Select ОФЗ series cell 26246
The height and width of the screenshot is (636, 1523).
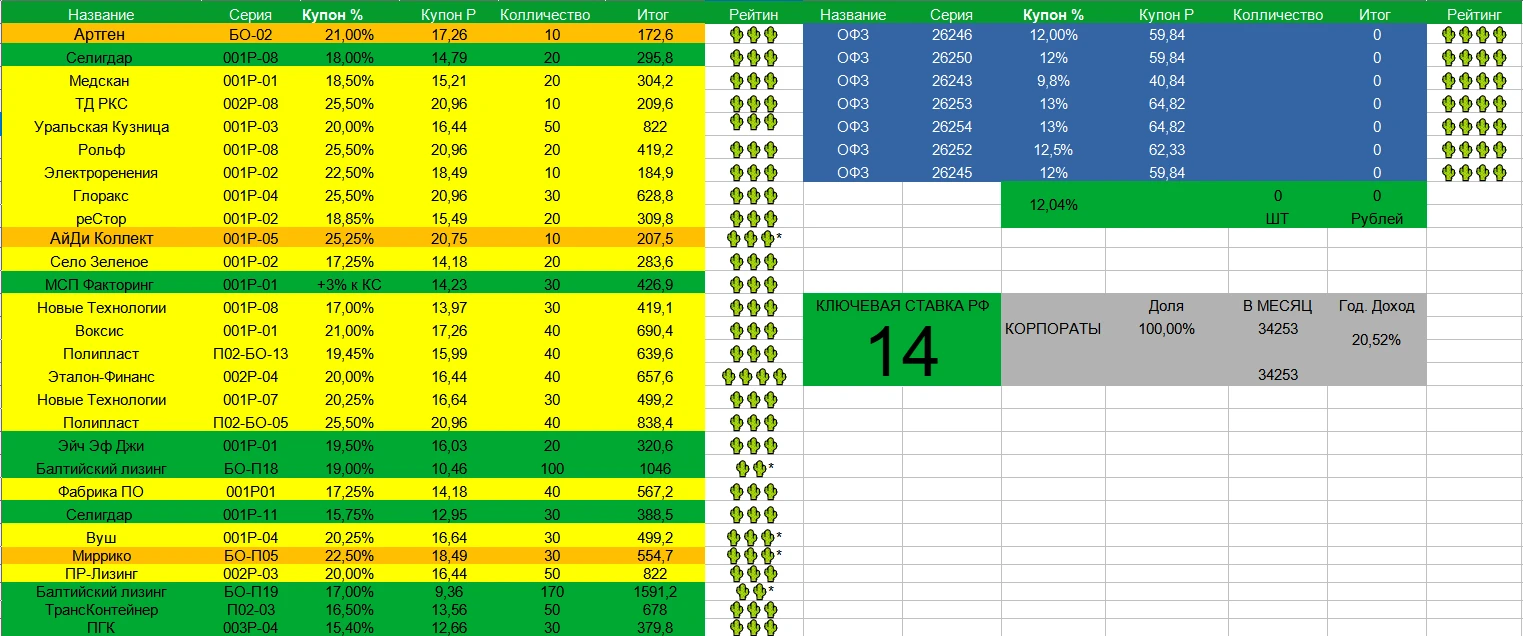[950, 34]
